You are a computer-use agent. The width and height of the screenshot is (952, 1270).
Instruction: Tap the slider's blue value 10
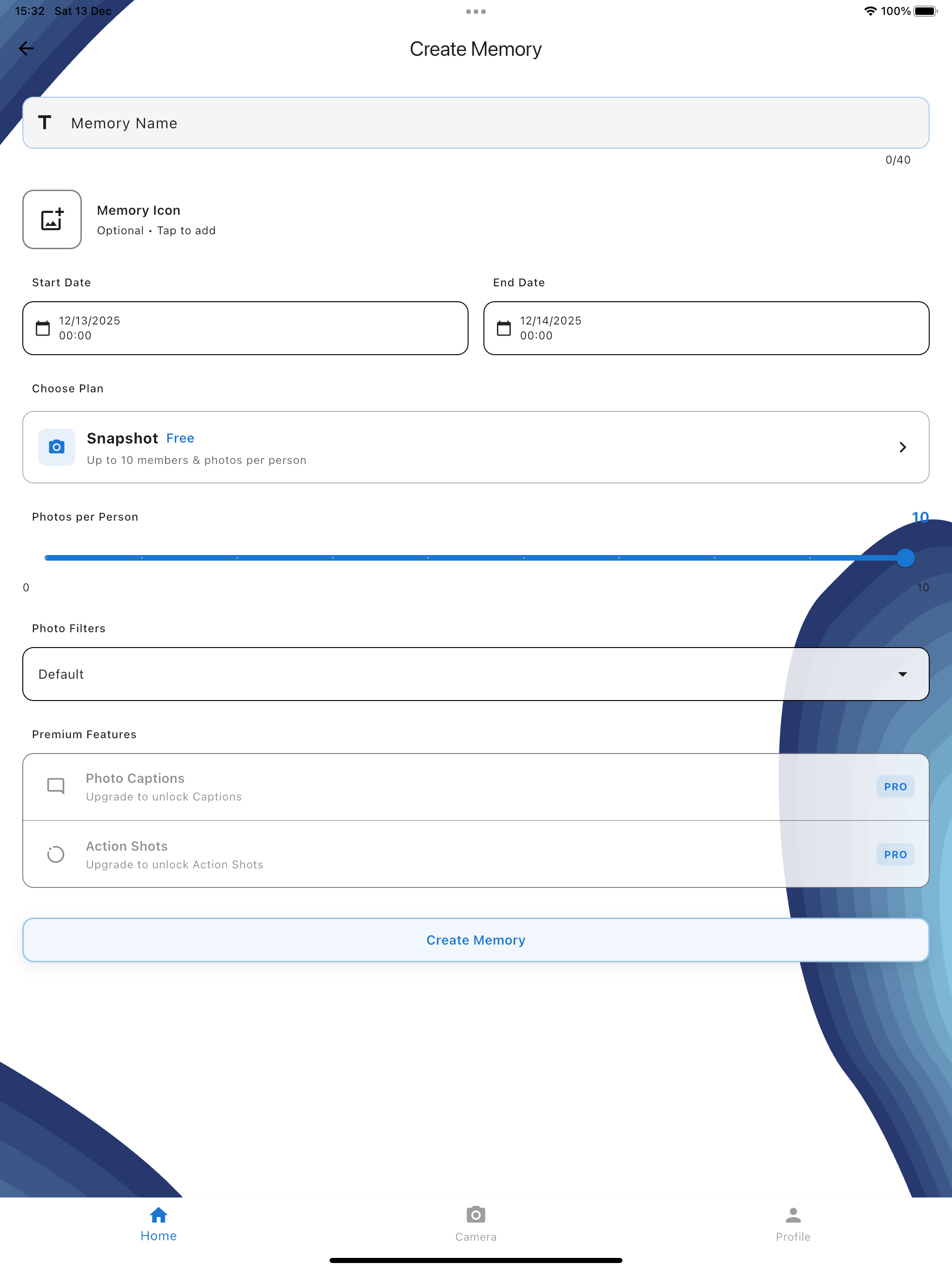pos(920,517)
